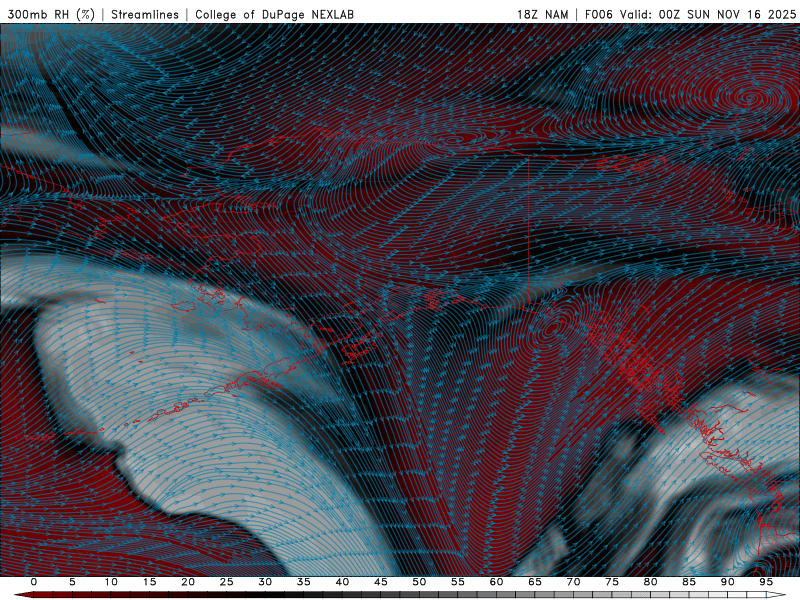This screenshot has width=800, height=600.
Task: Click the '55' value on the color scale
Action: pos(458,582)
